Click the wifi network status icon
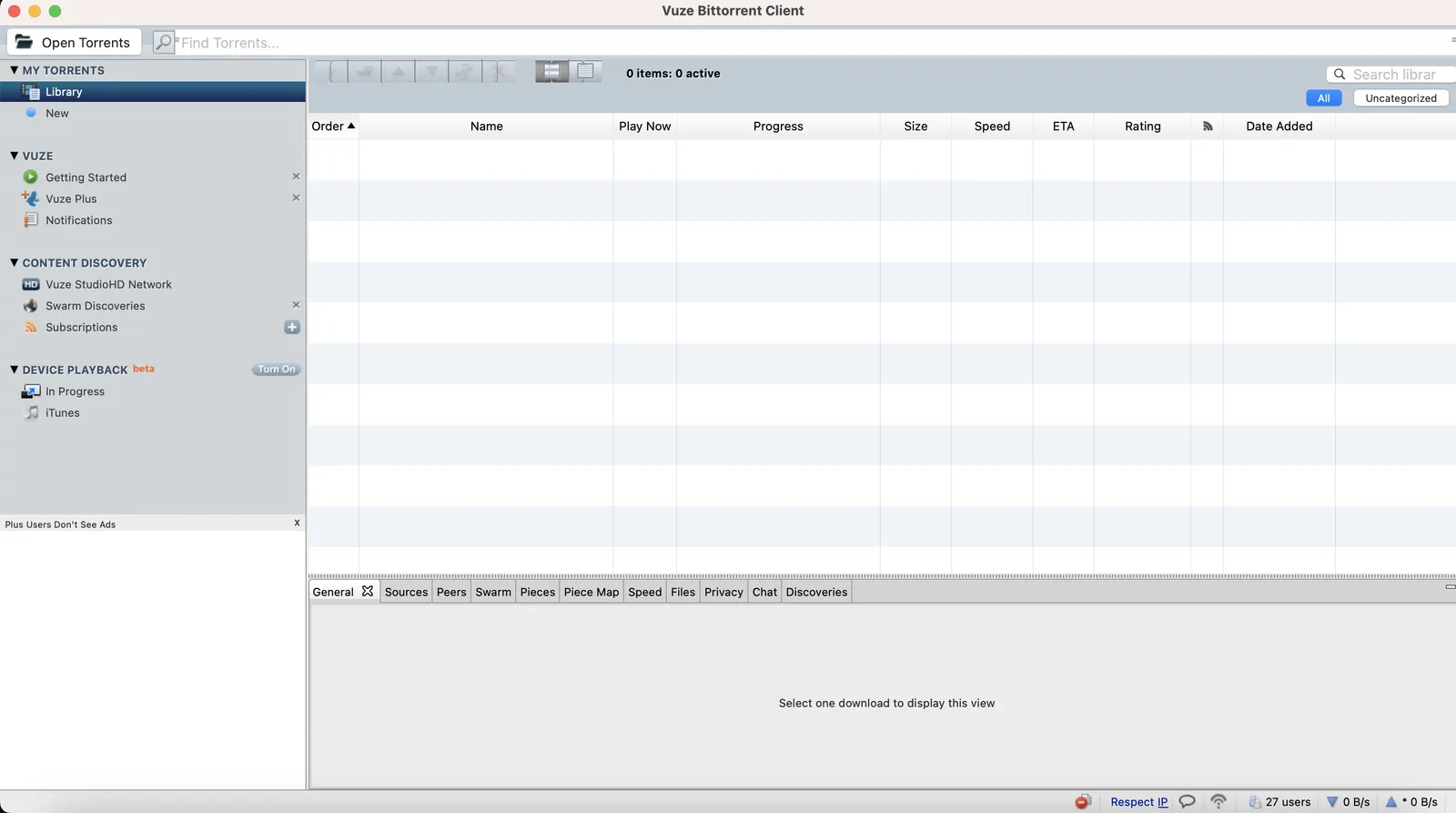This screenshot has width=1456, height=813. pyautogui.click(x=1218, y=801)
